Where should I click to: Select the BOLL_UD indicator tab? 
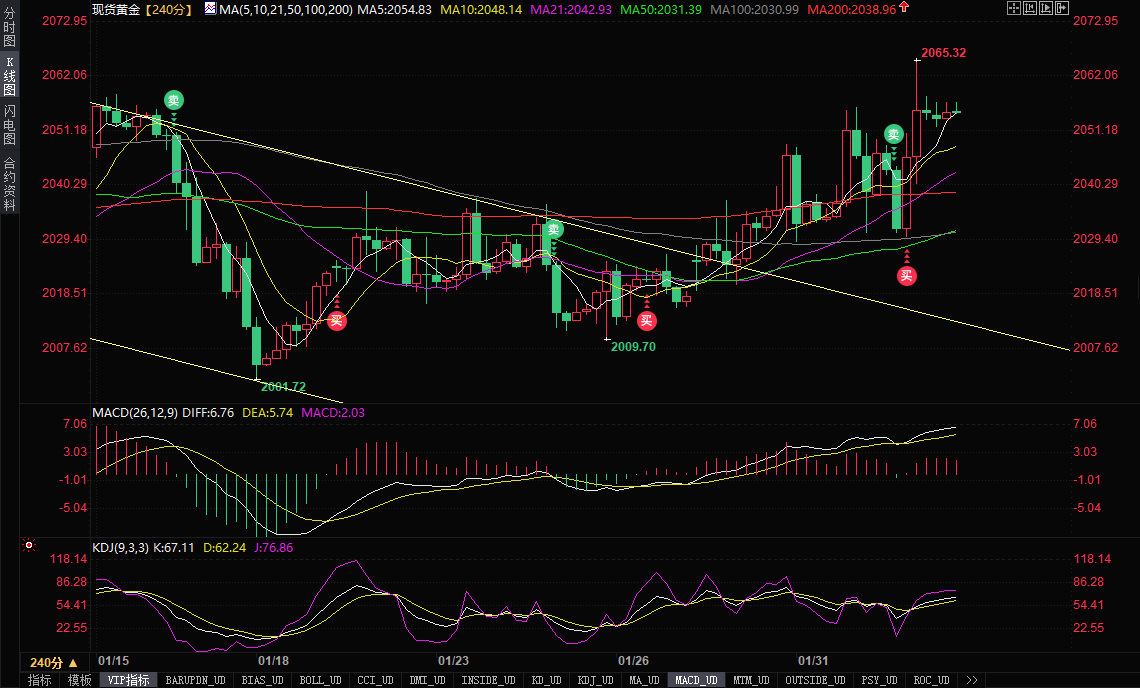point(320,680)
